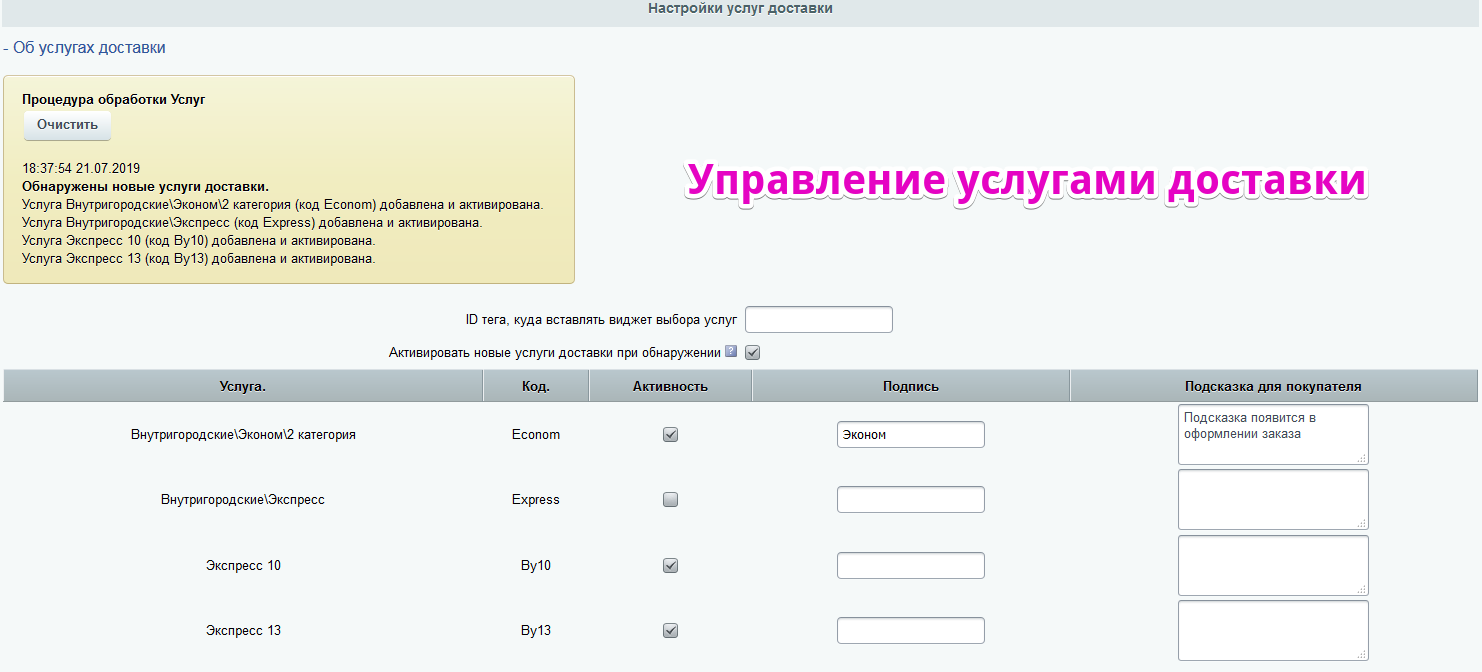Collapse the 'Об услугах доставки' section
The height and width of the screenshot is (672, 1482).
click(84, 47)
